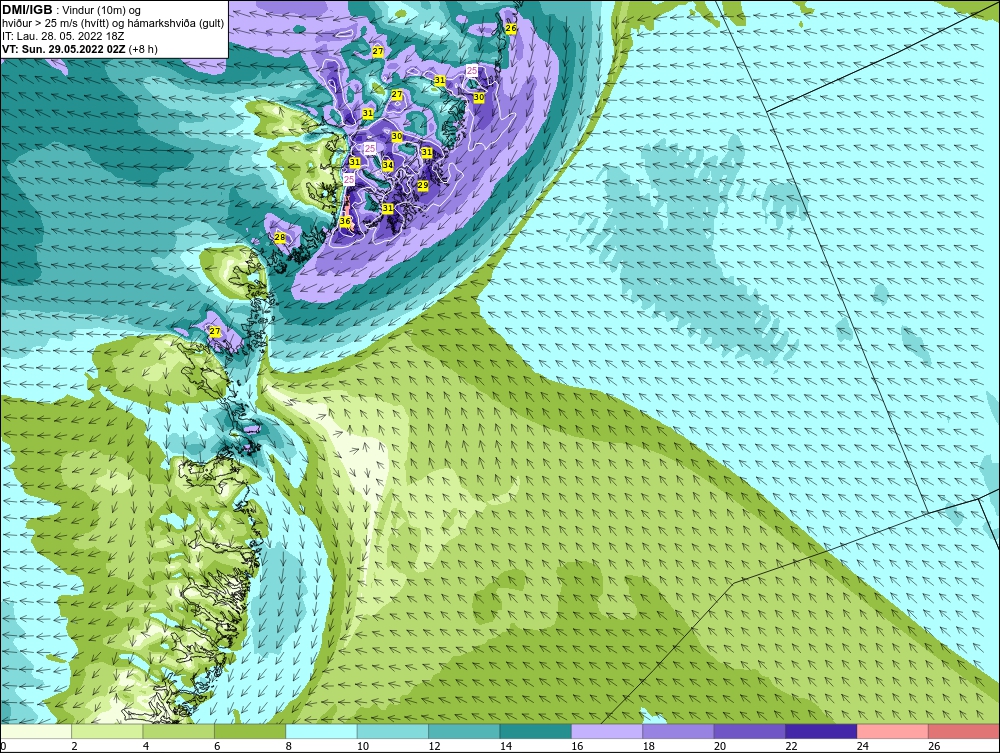The width and height of the screenshot is (1000, 753).
Task: Click the olive green 6–8 m/s legend swatch
Action: [250, 731]
